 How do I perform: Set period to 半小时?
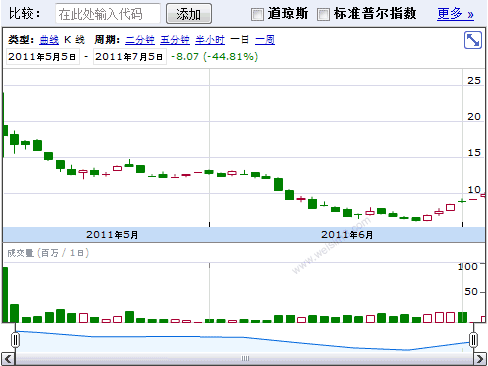click(x=210, y=40)
